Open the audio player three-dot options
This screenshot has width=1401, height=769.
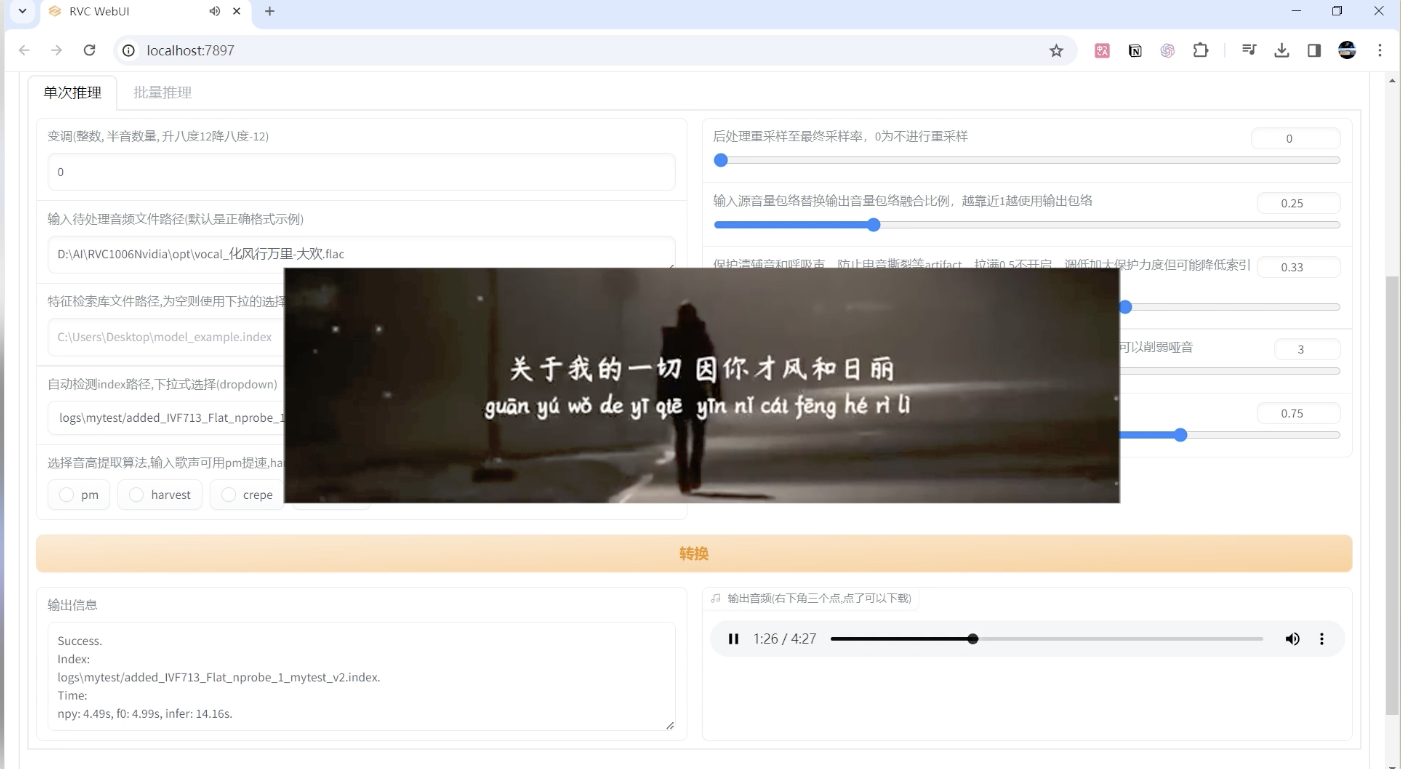pyautogui.click(x=1322, y=639)
